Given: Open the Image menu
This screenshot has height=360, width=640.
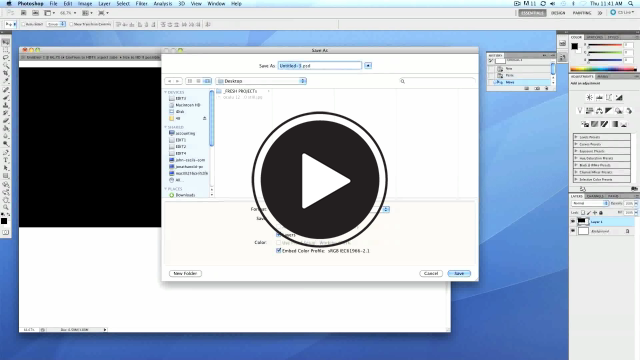Looking at the screenshot, I should click(85, 4).
